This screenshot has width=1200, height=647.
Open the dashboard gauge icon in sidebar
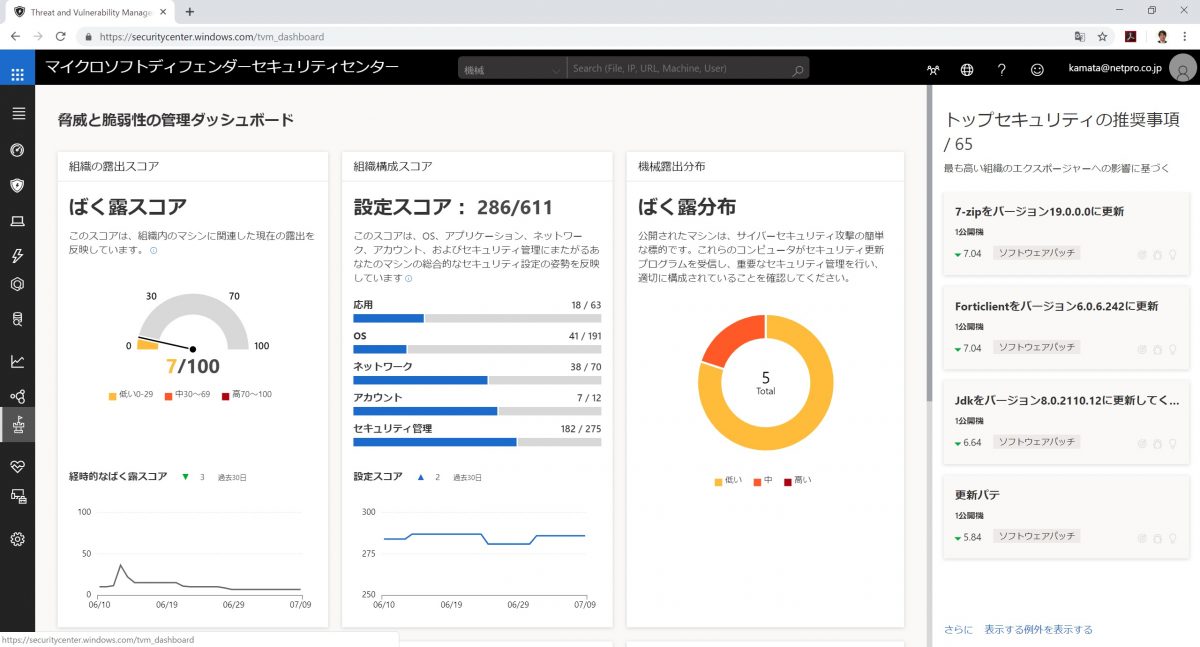tap(17, 150)
